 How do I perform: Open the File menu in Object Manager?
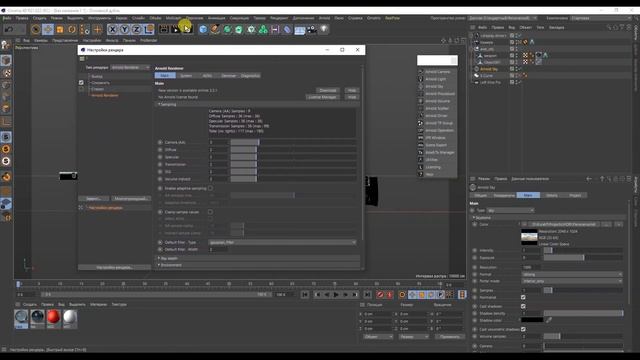[482, 27]
